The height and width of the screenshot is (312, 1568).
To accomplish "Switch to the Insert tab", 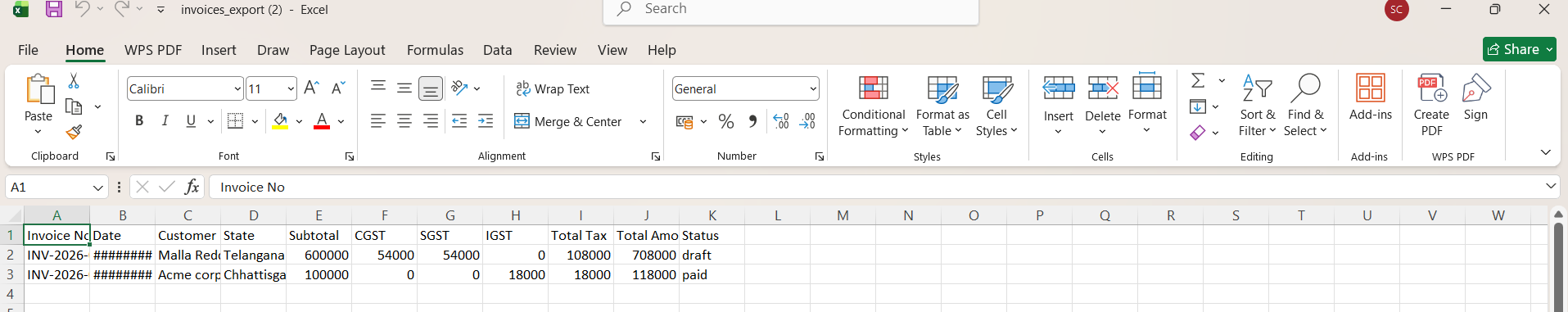I will [x=219, y=50].
